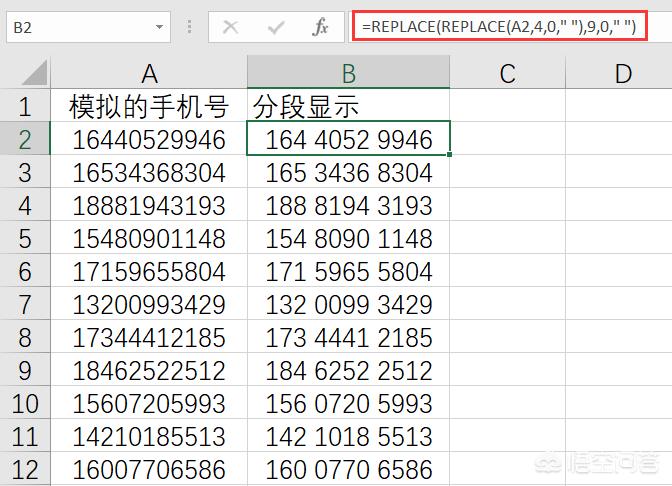Expand the Name Box dropdown arrow
This screenshot has height=486, width=672.
(x=159, y=27)
